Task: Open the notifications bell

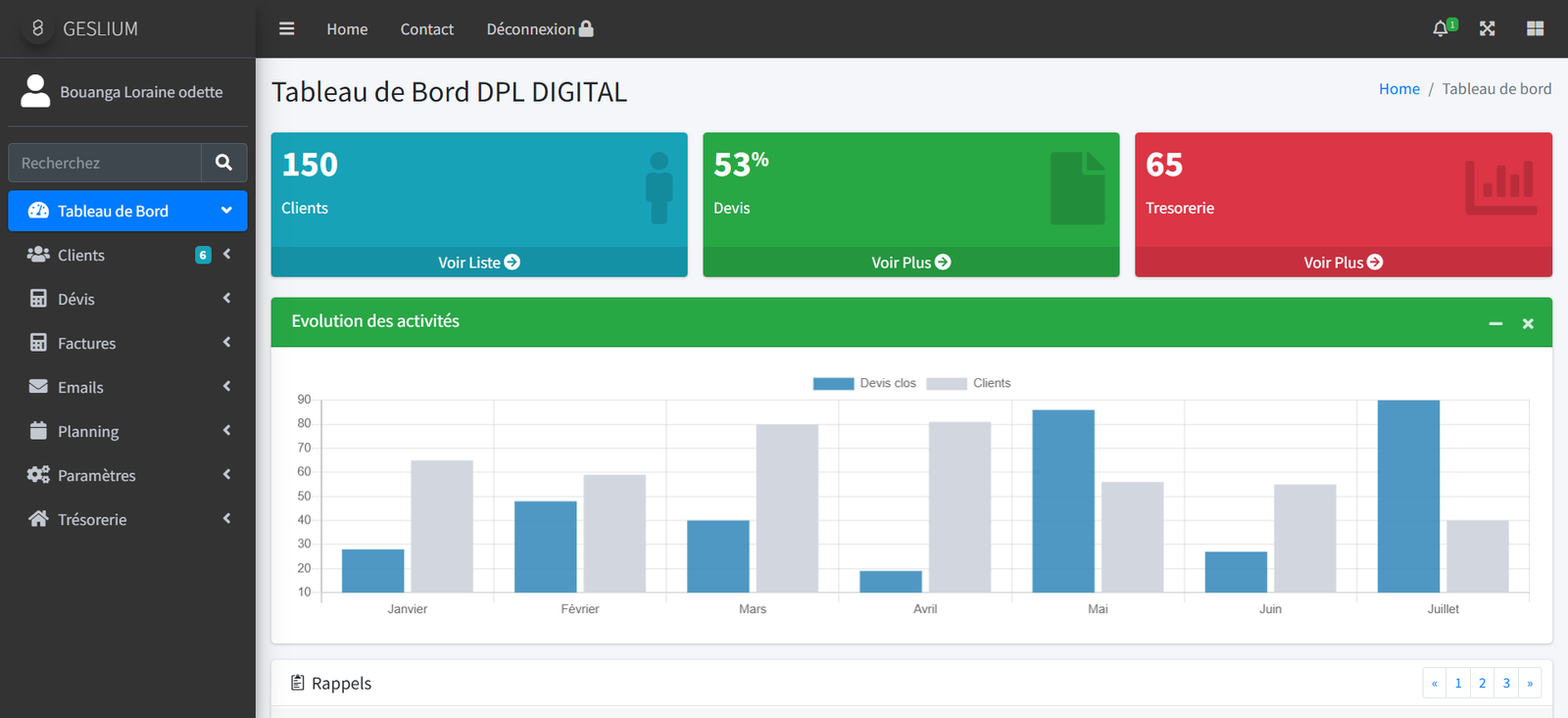Action: tap(1440, 28)
